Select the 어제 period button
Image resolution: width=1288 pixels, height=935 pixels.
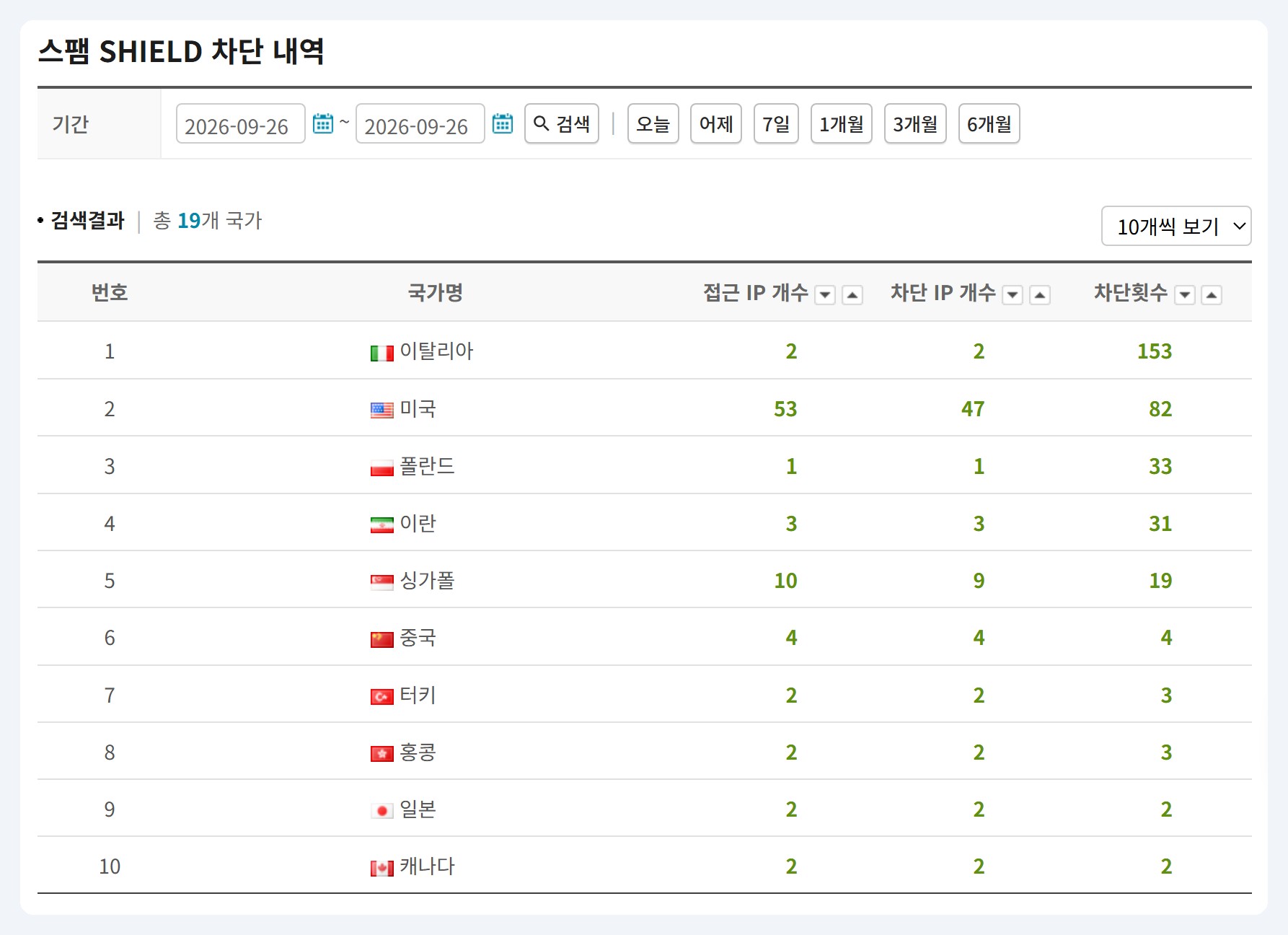tap(716, 123)
